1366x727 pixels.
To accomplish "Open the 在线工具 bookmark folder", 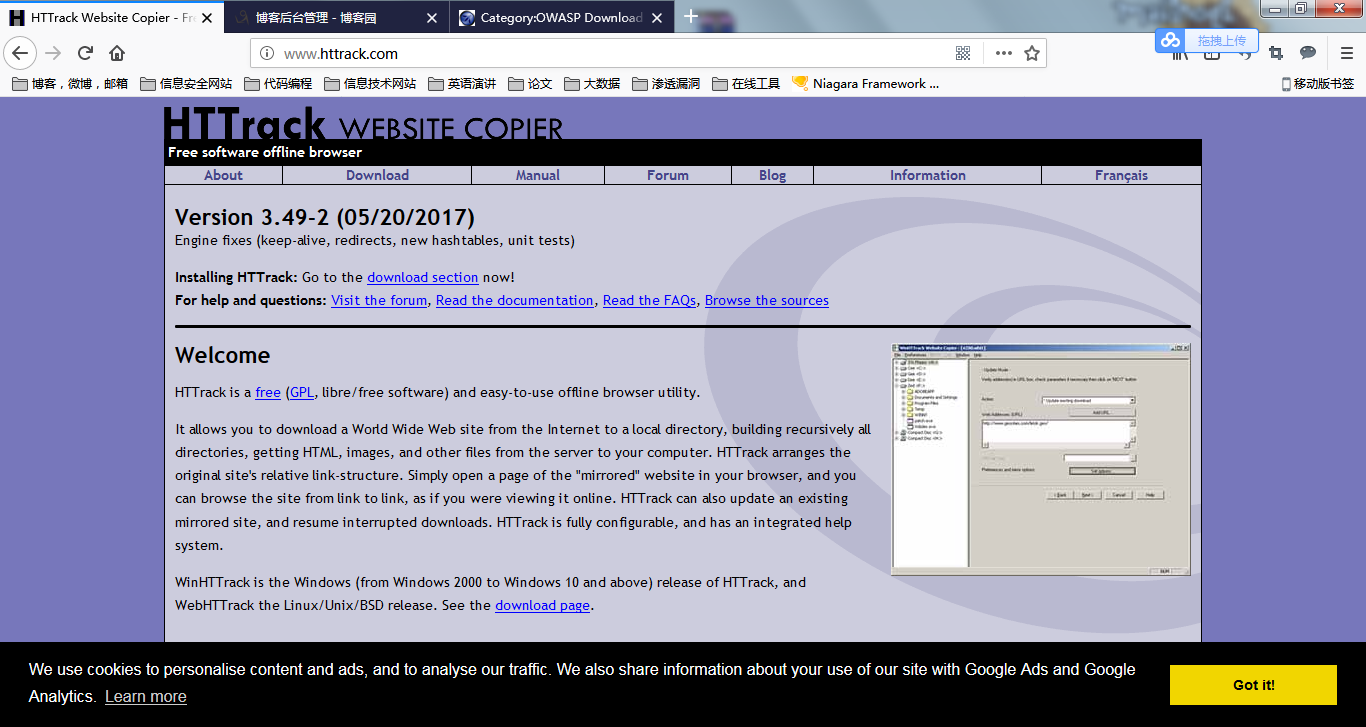I will (746, 84).
